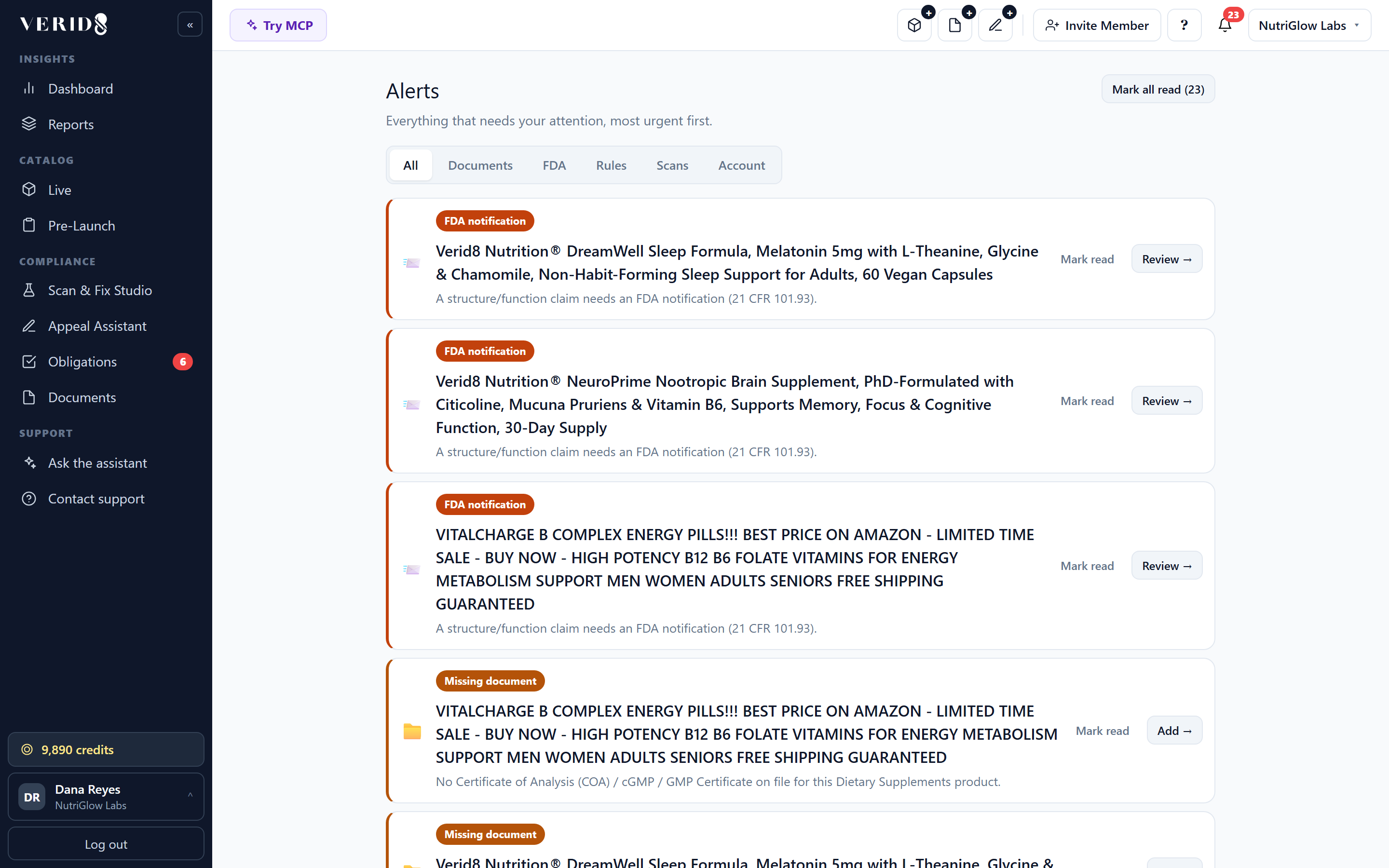
Task: Open the help question mark button
Action: (x=1184, y=25)
